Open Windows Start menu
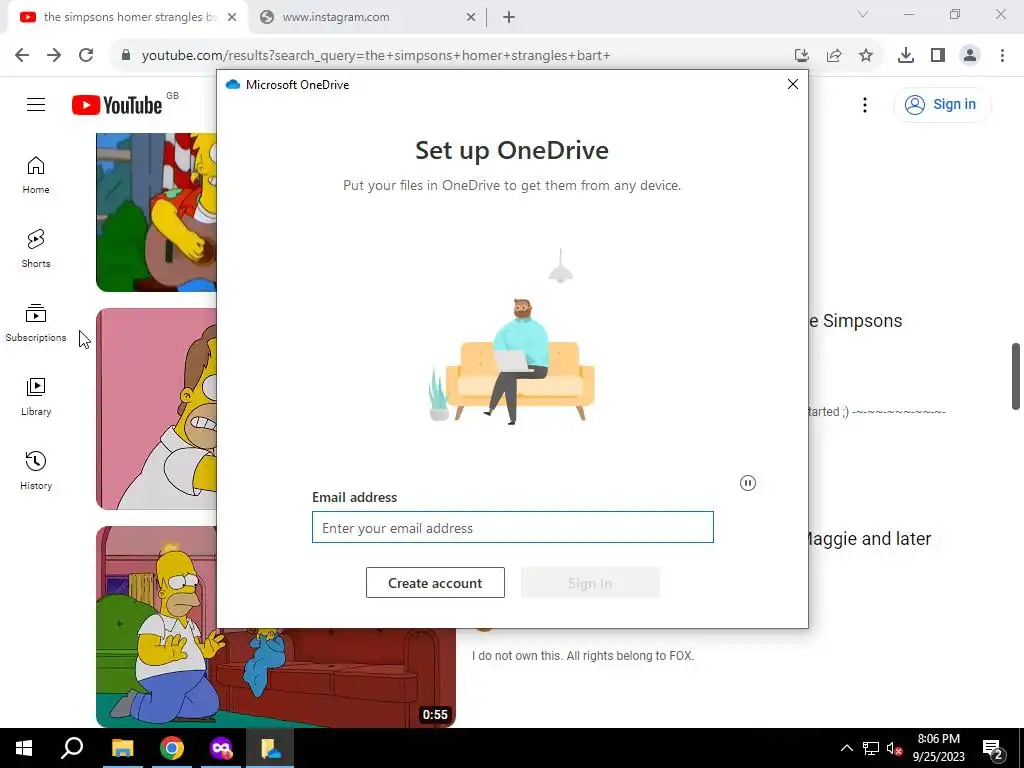The image size is (1024, 768). 24,748
